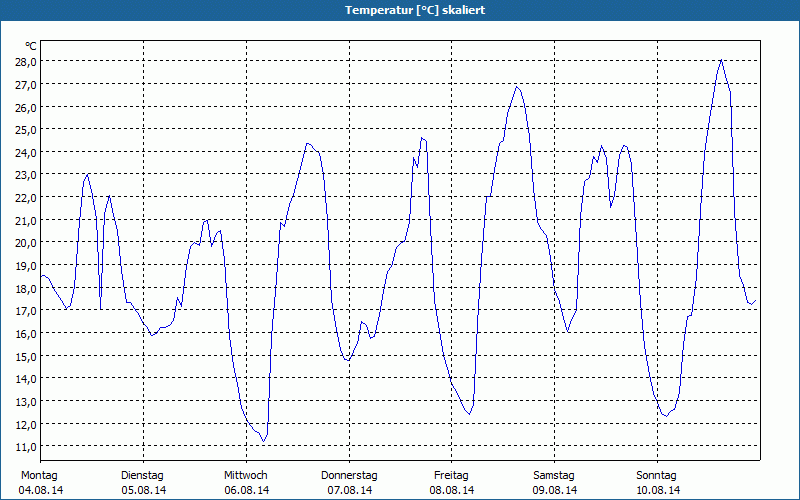
Task: Click the 28,0 y-axis value
Action: (x=27, y=62)
